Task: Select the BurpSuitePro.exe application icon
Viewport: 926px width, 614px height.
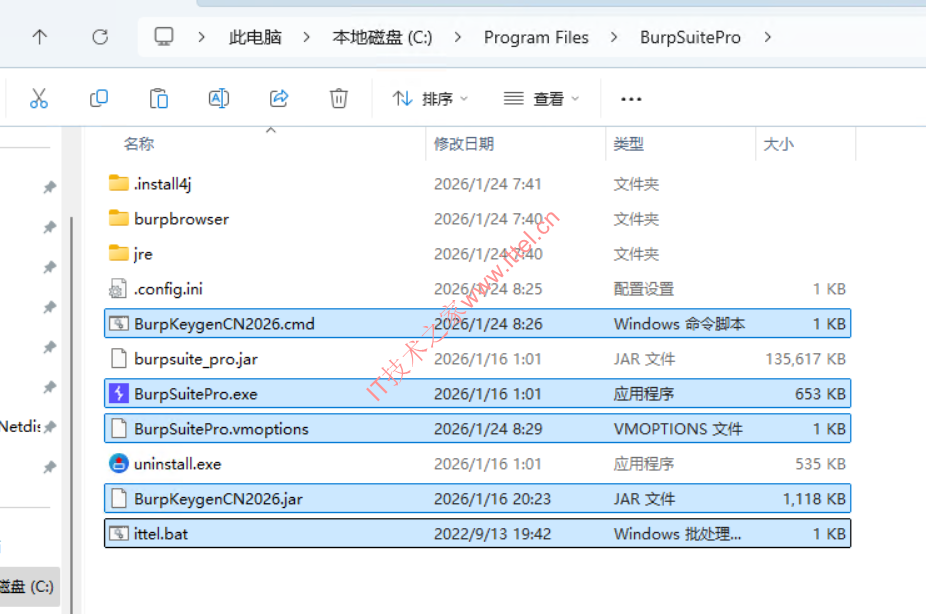Action: pyautogui.click(x=119, y=394)
